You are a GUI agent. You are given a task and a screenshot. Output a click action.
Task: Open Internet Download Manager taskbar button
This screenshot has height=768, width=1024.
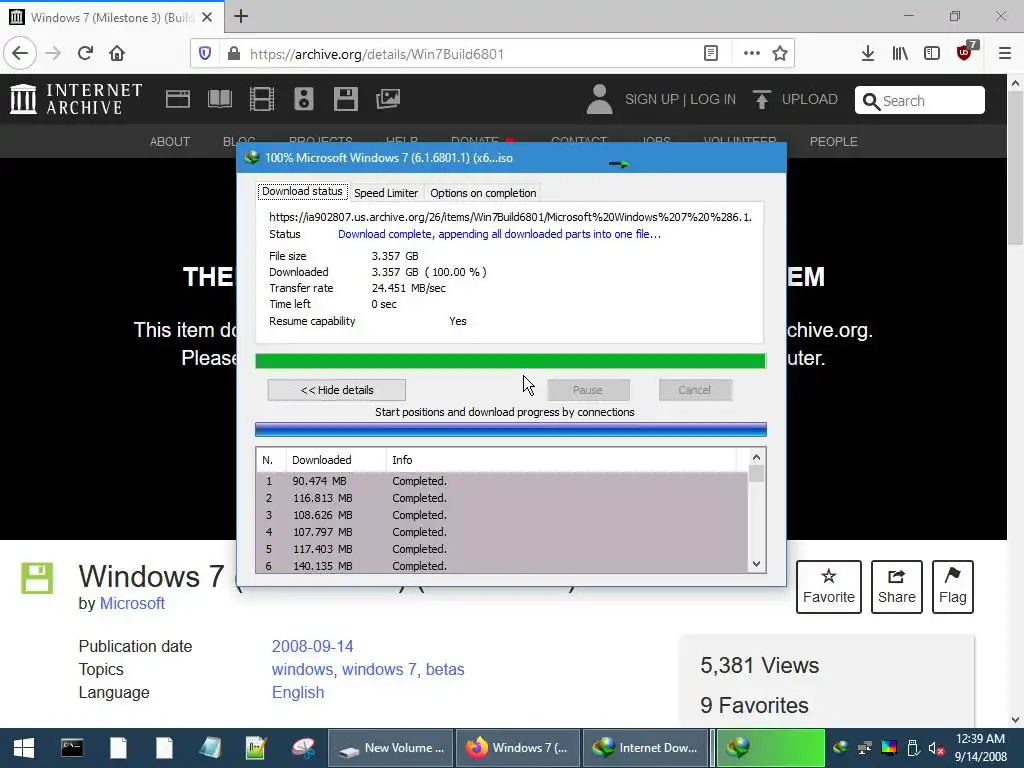tap(645, 748)
